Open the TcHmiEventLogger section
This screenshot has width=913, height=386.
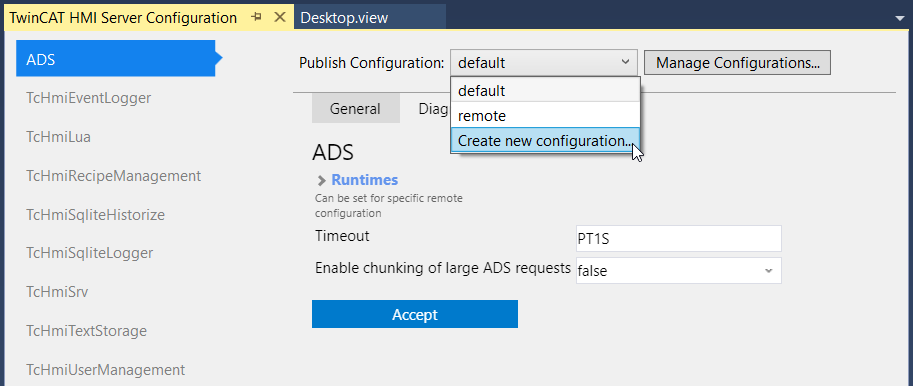[x=89, y=98]
